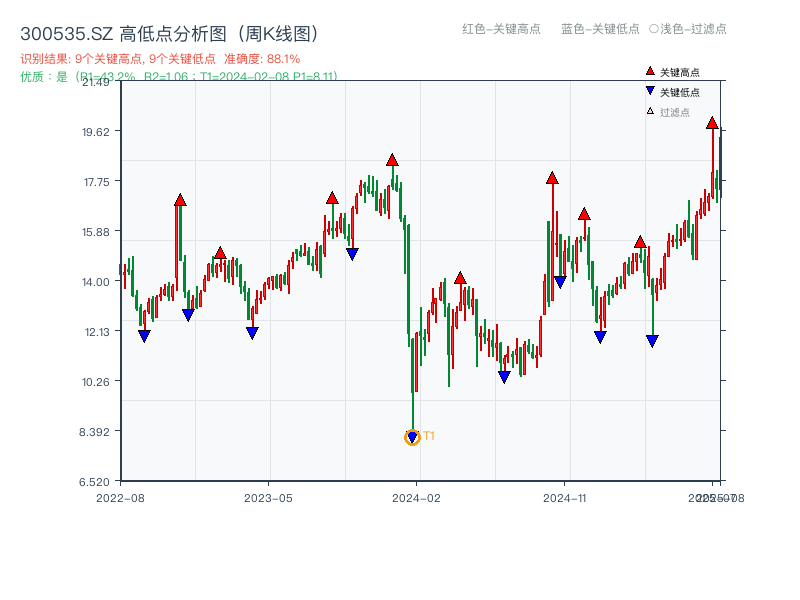The image size is (800, 600).
Task: Click the red 识别结果 summary line
Action: click(160, 59)
